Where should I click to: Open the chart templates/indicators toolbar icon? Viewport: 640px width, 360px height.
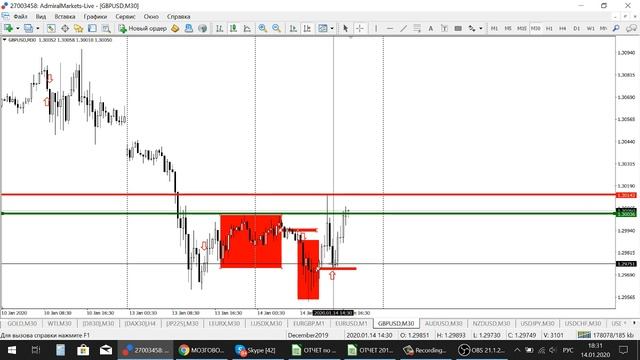(x=323, y=28)
